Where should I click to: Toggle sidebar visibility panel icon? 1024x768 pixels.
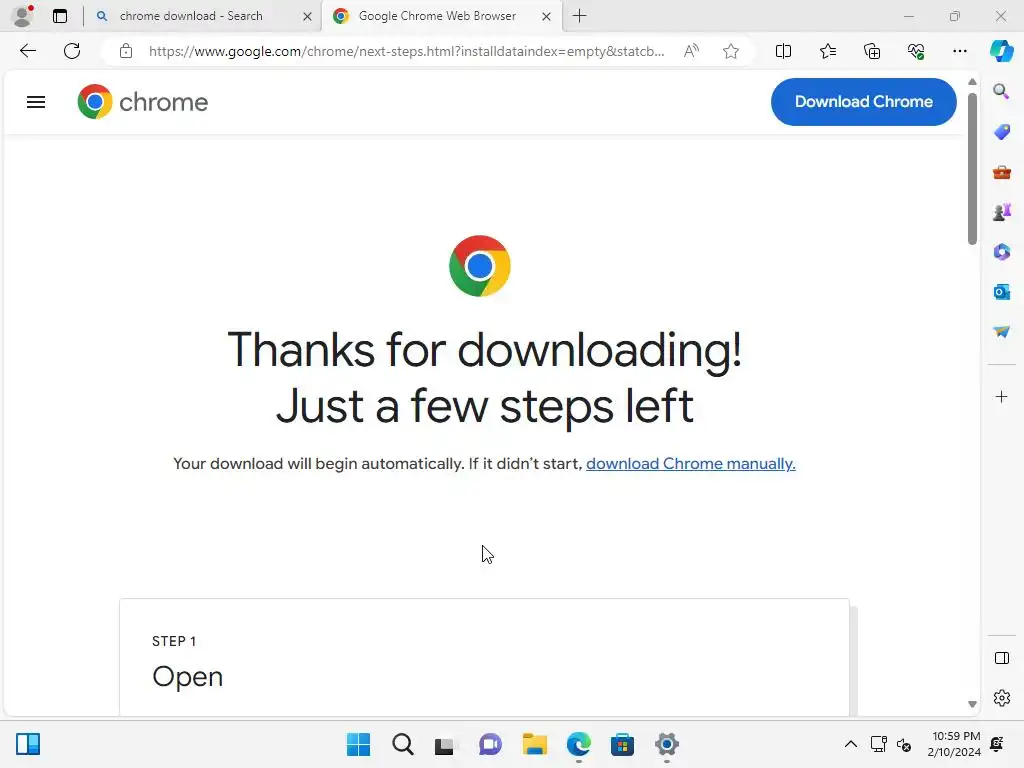pos(1001,658)
